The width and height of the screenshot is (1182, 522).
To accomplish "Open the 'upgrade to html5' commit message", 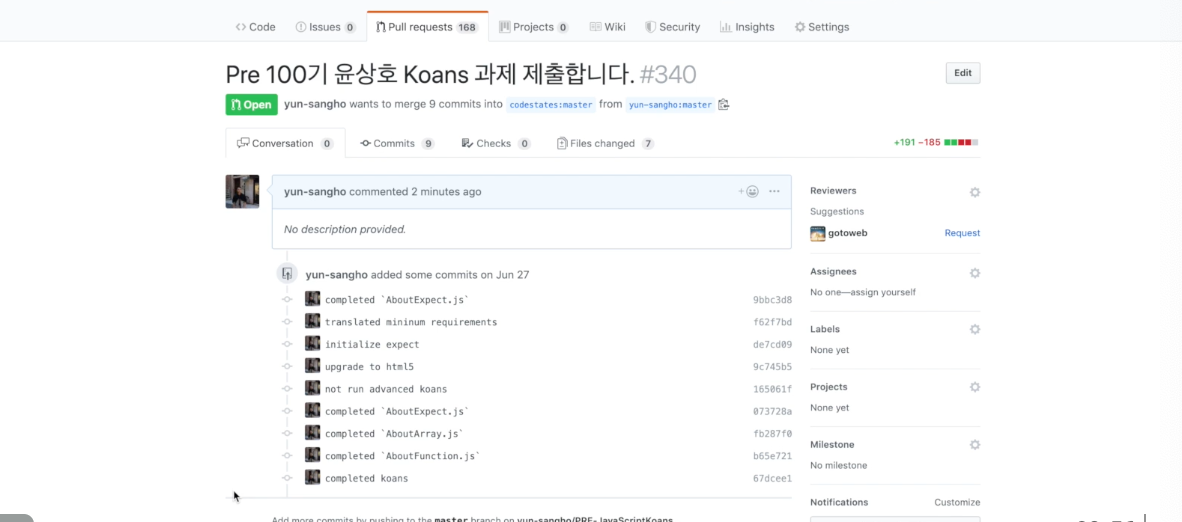I will click(x=369, y=367).
